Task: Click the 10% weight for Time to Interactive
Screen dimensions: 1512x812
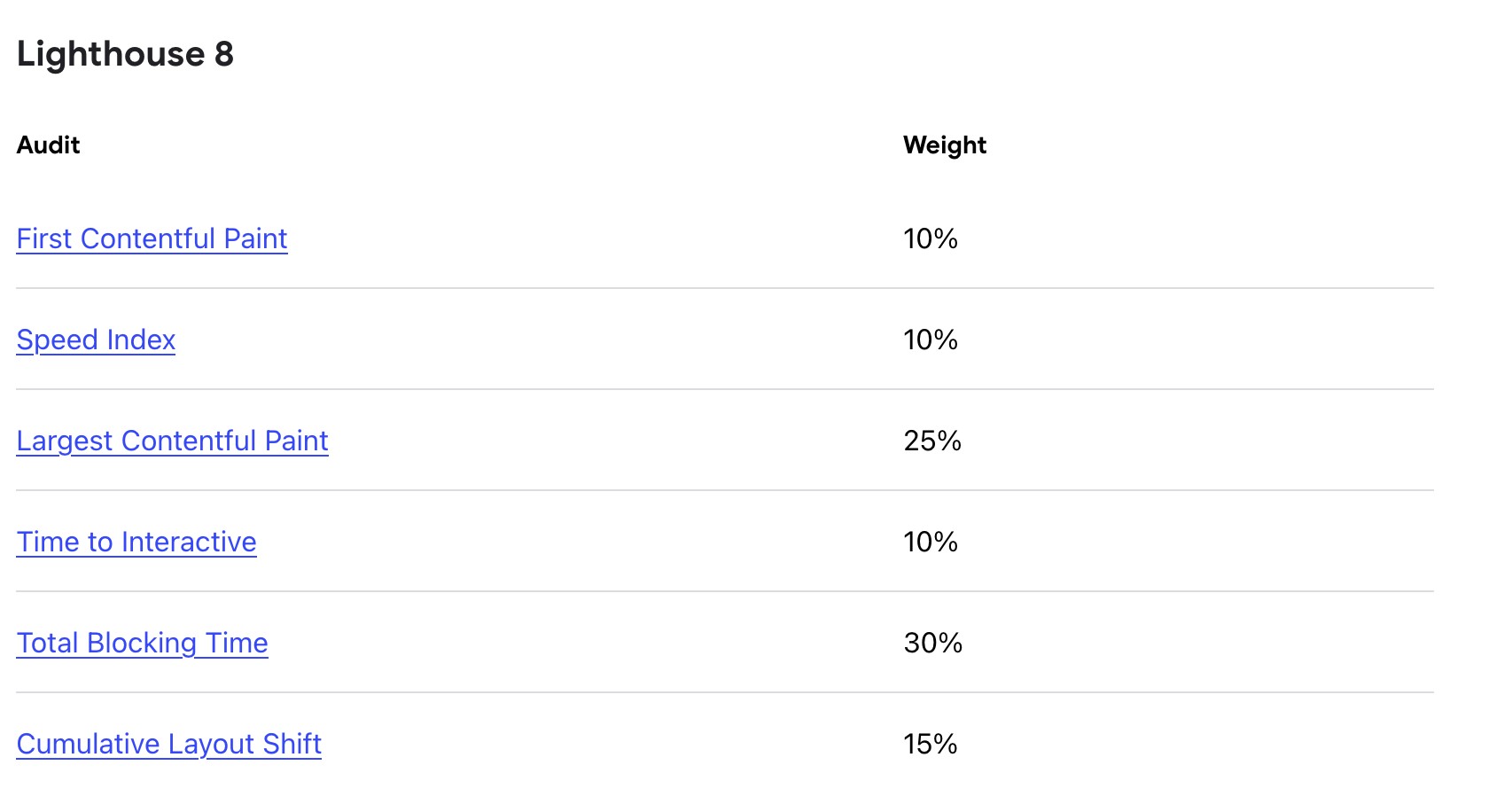Action: (931, 542)
